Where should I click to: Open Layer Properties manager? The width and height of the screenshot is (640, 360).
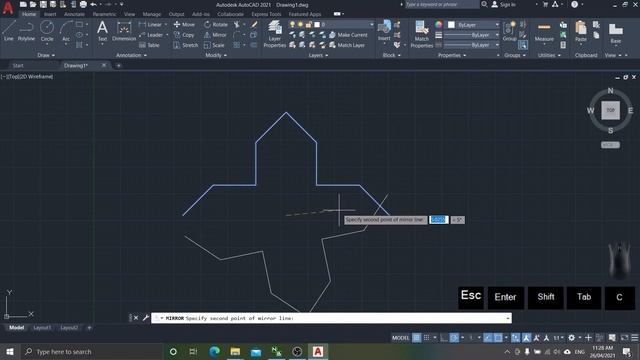click(x=275, y=34)
